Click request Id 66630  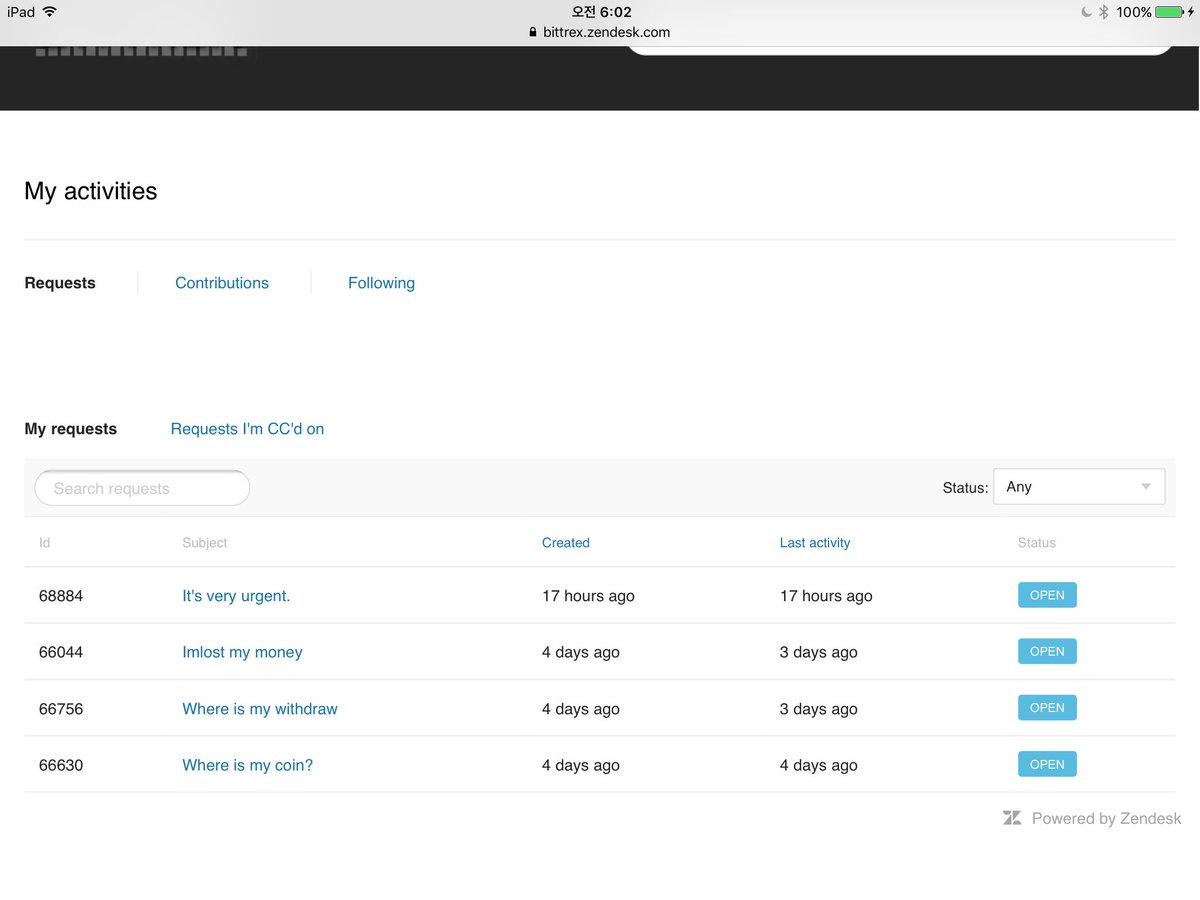[x=61, y=765]
